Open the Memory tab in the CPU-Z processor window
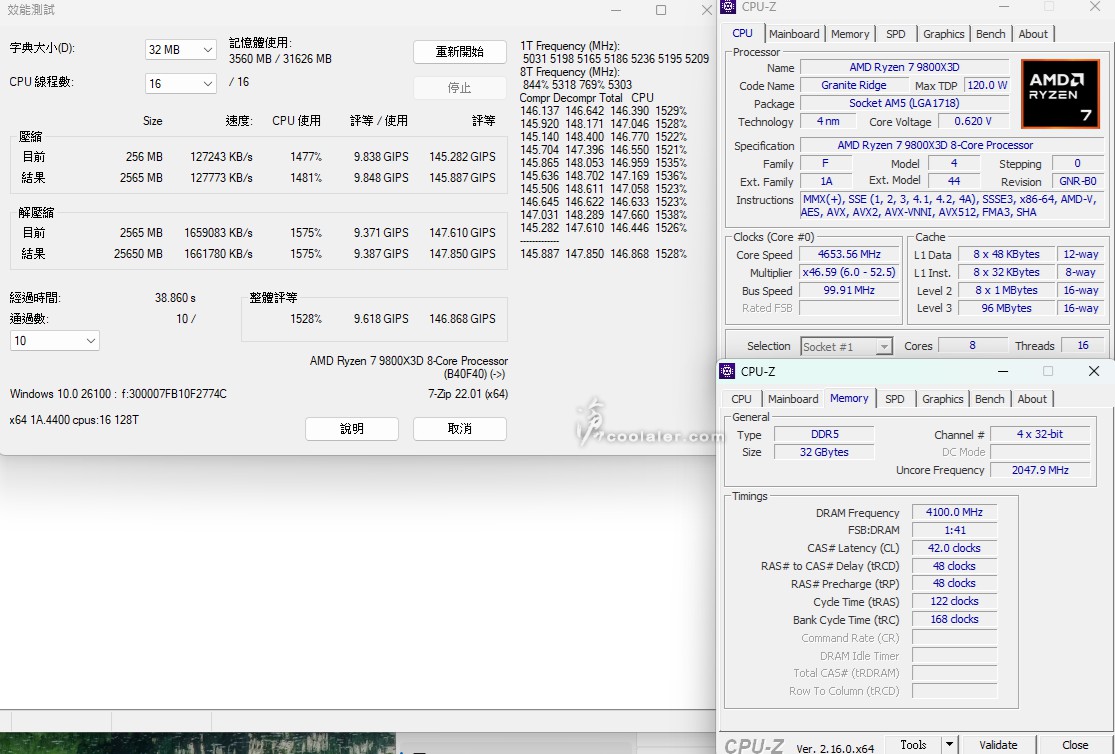 pyautogui.click(x=850, y=34)
